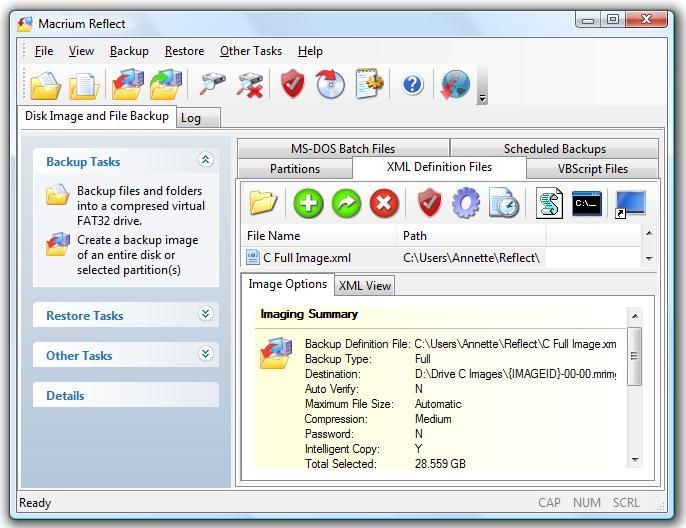Select the C Full Image.xml row name
Viewport: 686px width, 528px height.
(x=307, y=258)
